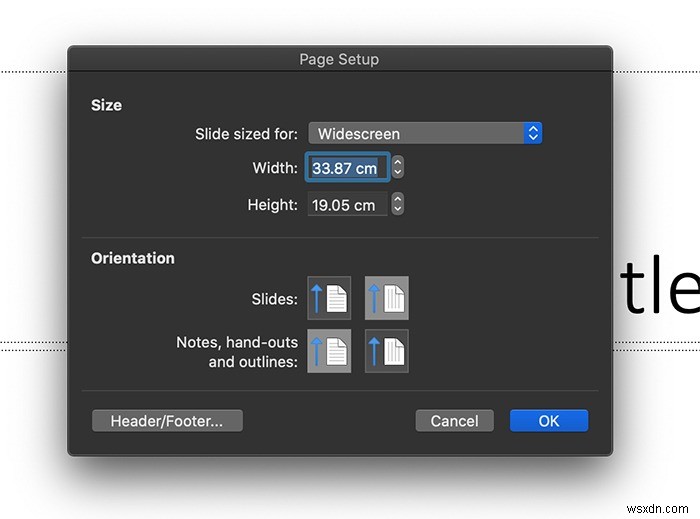Screen dimensions: 700x519
Task: Click the 'Slide sized for:' label
Action: (x=246, y=134)
